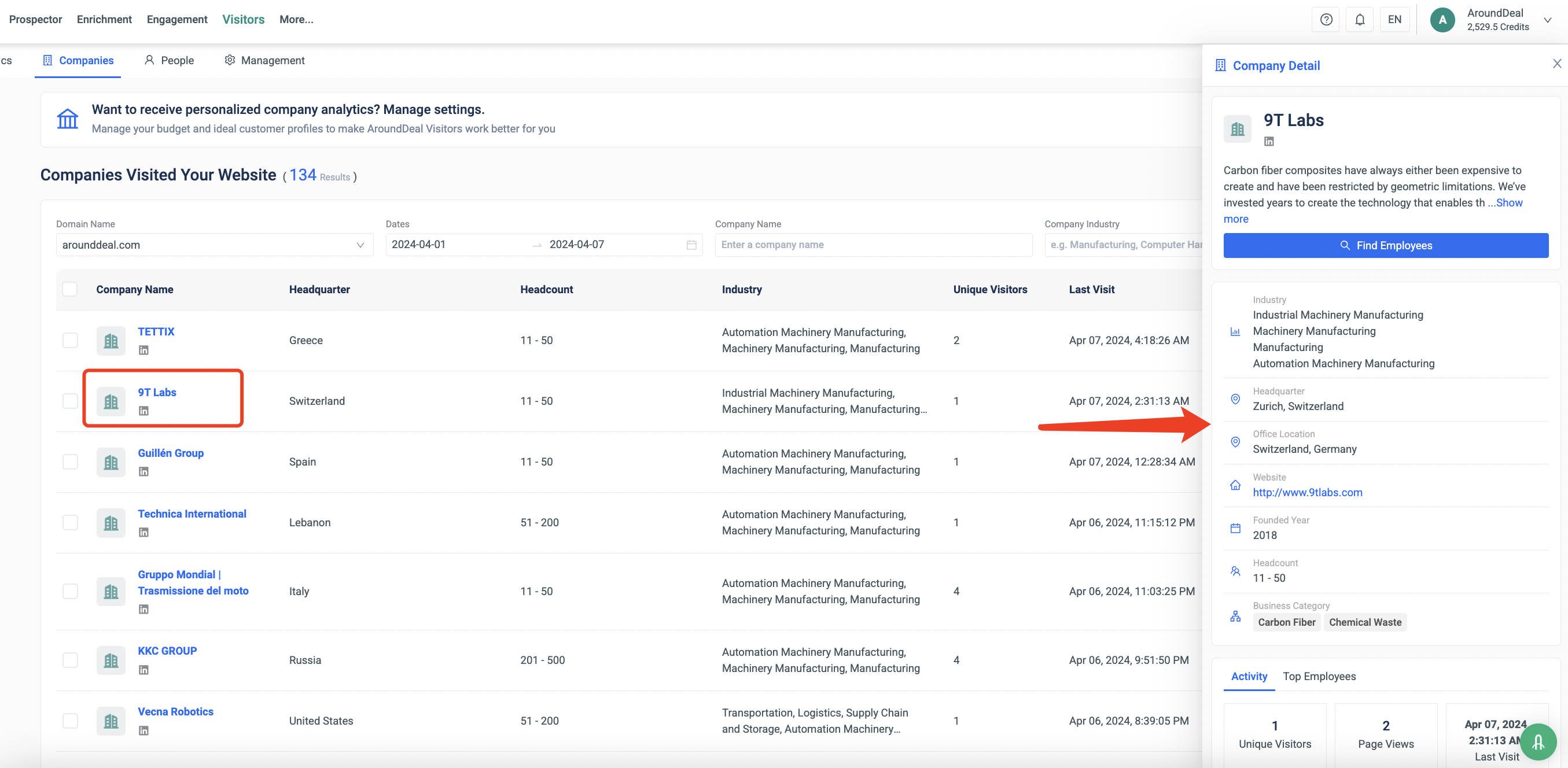The image size is (1568, 768).
Task: Check the Guillén Group row checkbox
Action: 71,462
